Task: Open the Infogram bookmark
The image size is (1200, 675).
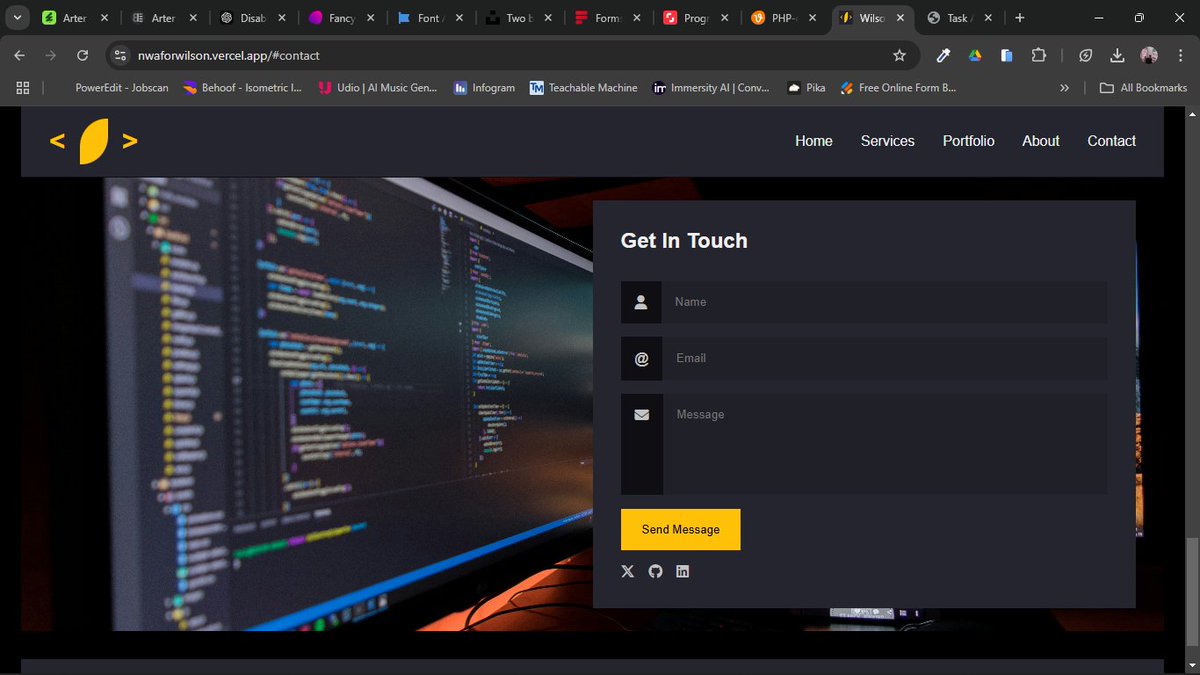Action: tap(484, 88)
